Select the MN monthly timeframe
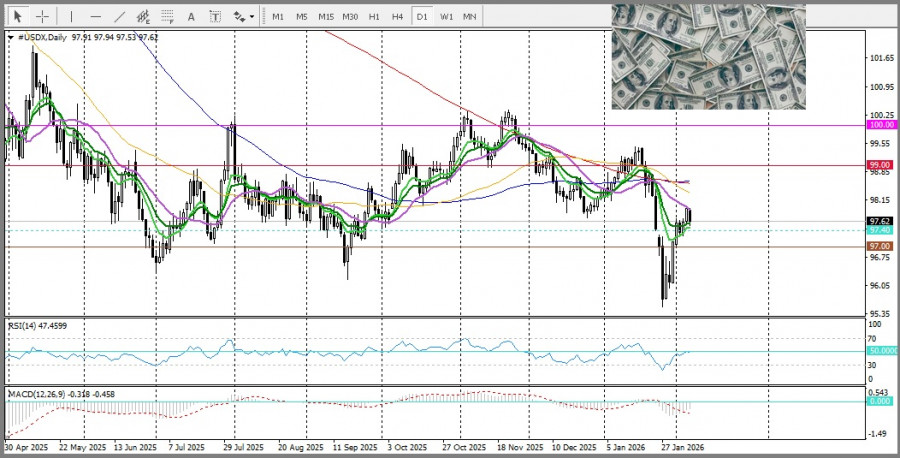The height and width of the screenshot is (458, 900). [469, 17]
